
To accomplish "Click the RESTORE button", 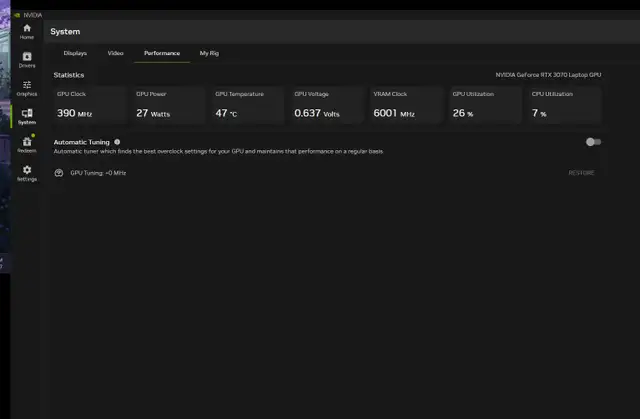I will (581, 173).
